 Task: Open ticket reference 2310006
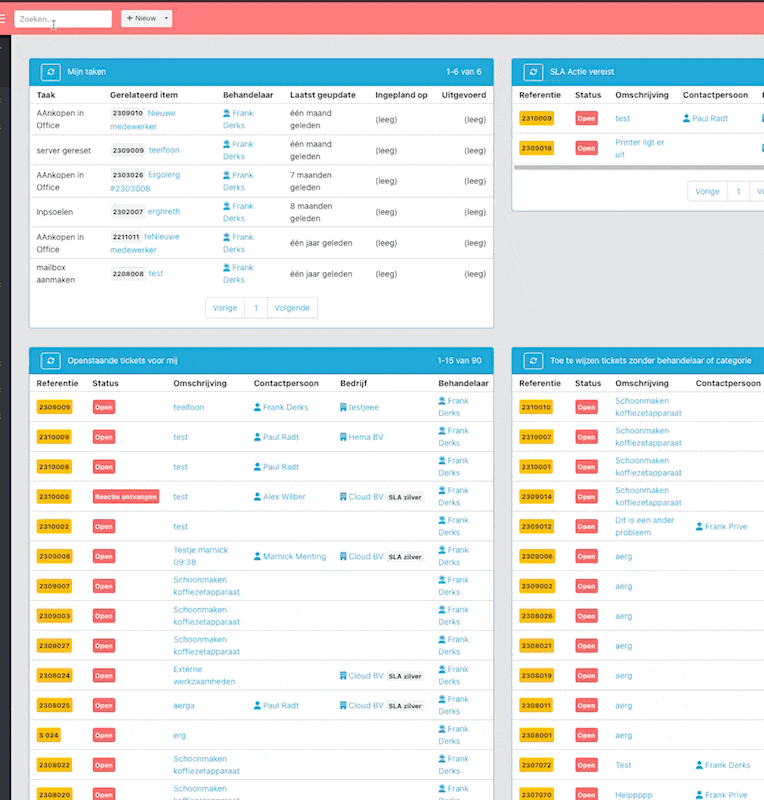(x=54, y=496)
